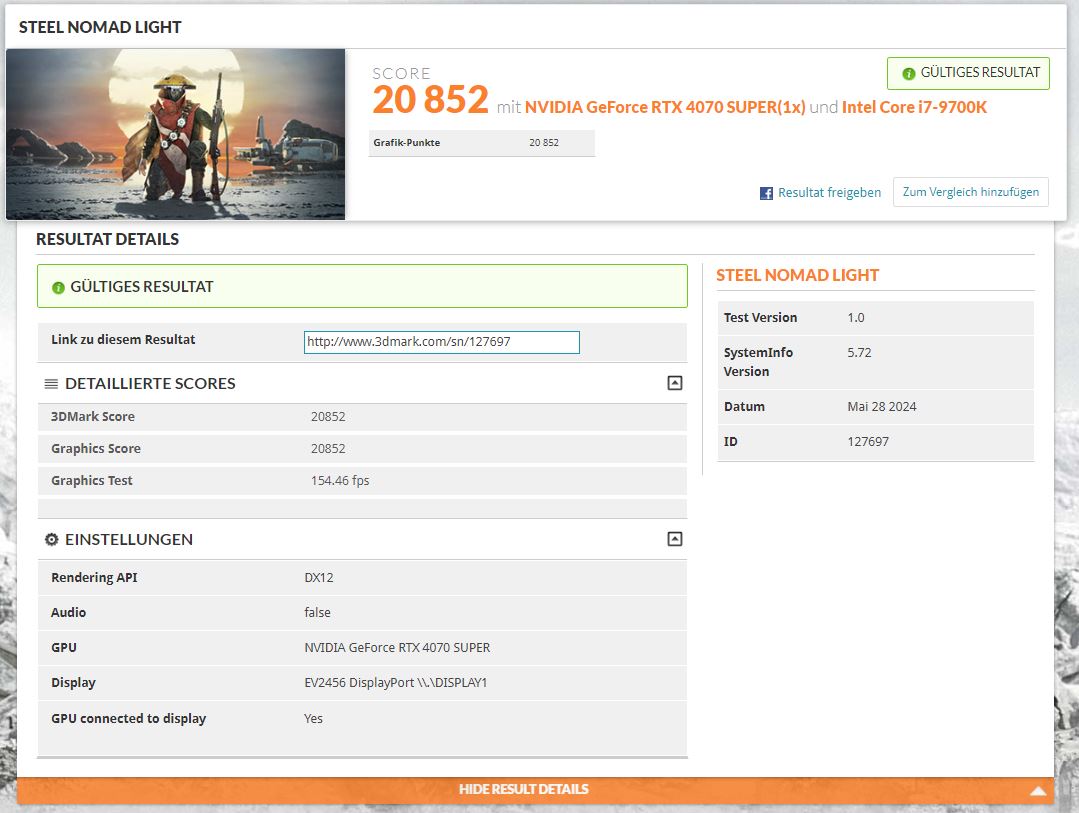The width and height of the screenshot is (1079, 813).
Task: Click the list icon beside DETAILLIERTE SCORES
Action: (51, 384)
